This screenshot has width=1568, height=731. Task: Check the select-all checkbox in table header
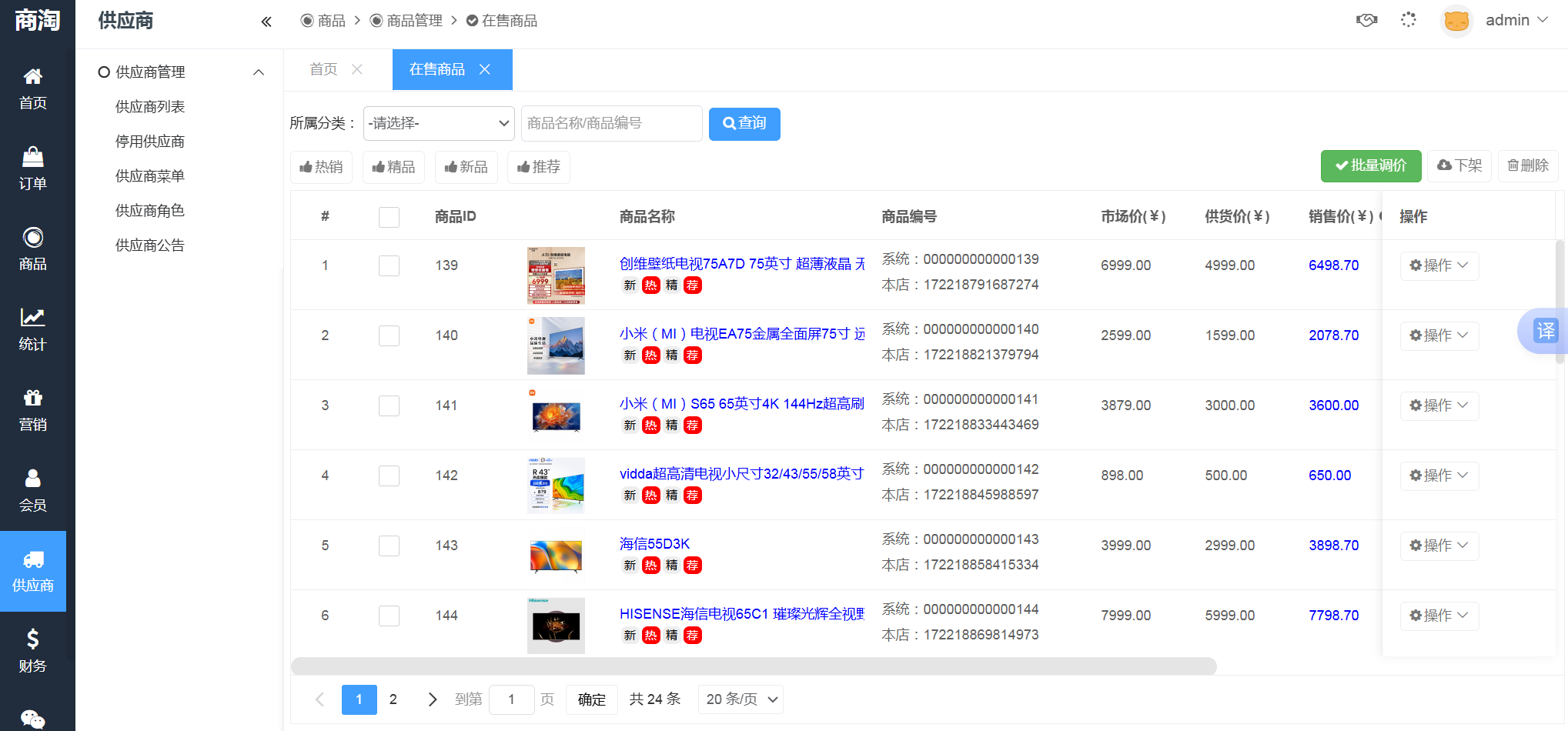point(389,217)
